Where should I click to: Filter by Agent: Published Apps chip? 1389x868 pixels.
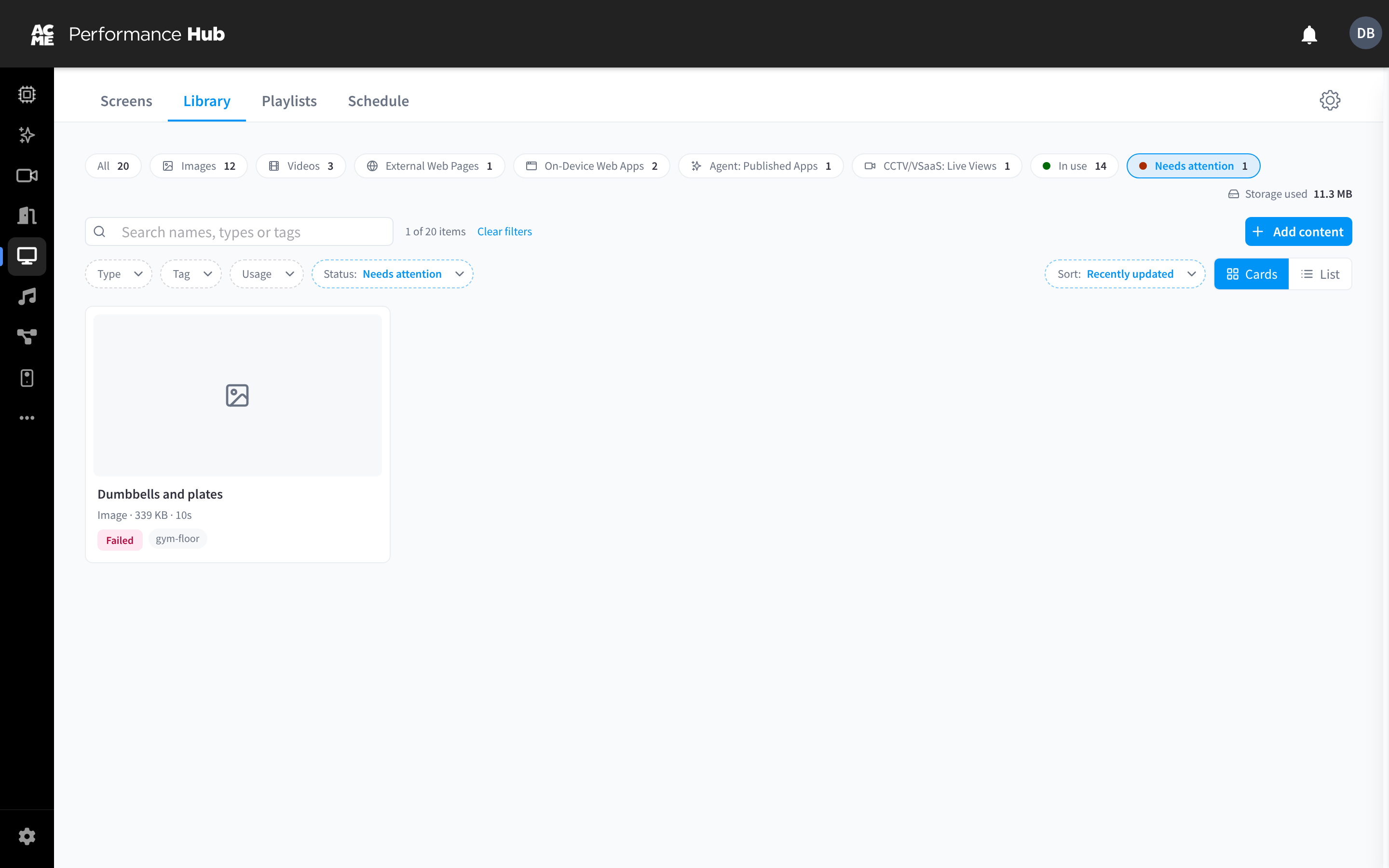(x=761, y=166)
